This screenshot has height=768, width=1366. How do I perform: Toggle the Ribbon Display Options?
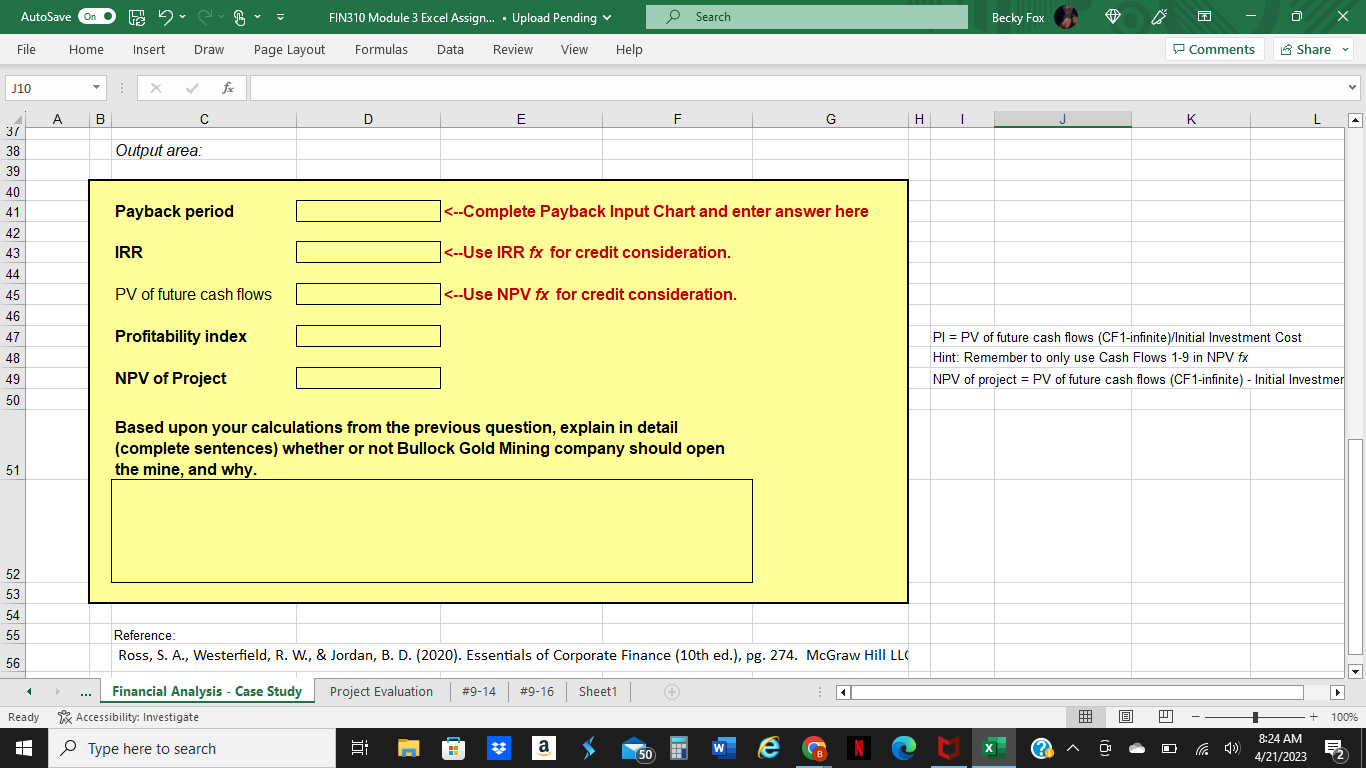pyautogui.click(x=1205, y=17)
